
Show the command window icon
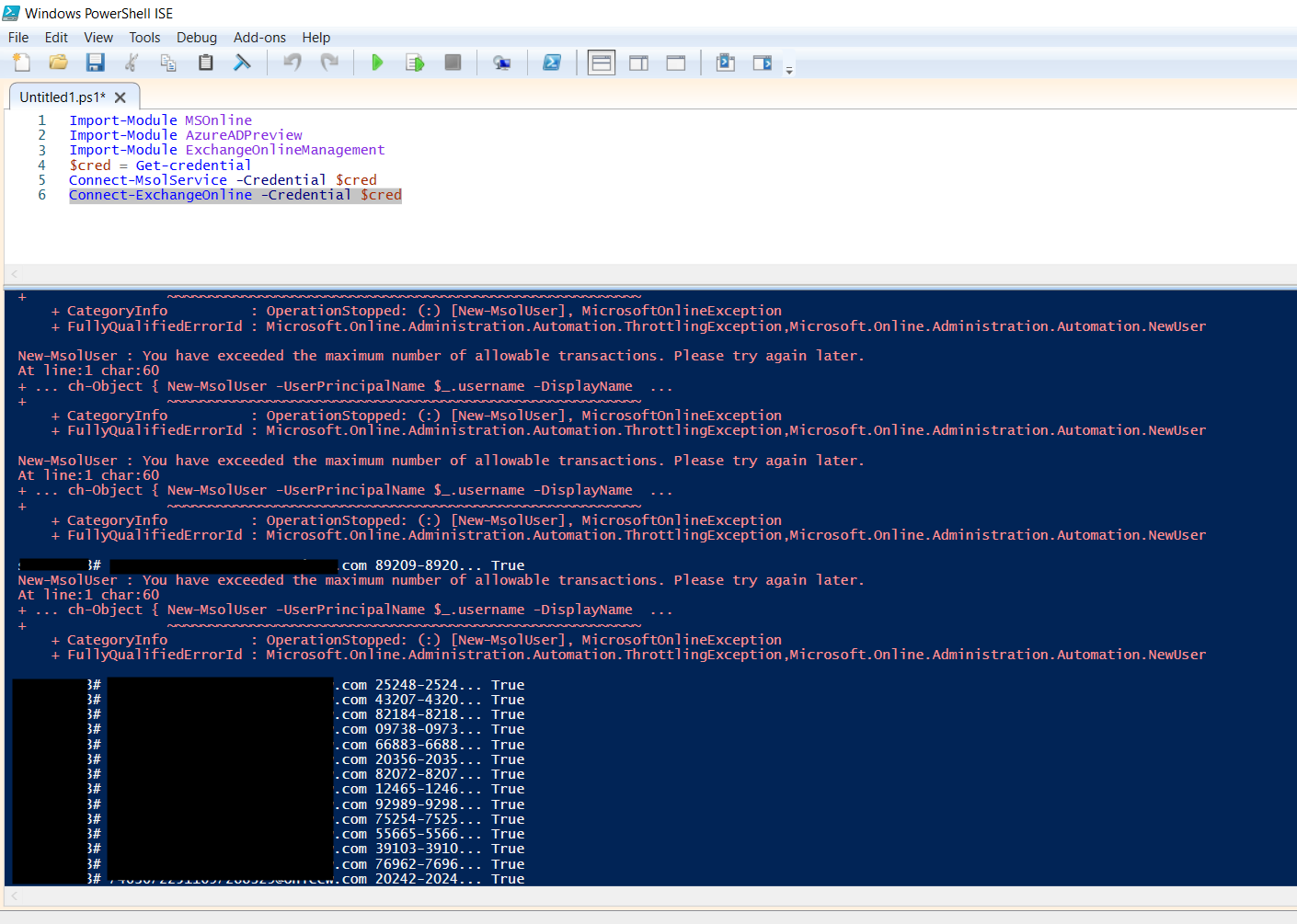pos(725,63)
